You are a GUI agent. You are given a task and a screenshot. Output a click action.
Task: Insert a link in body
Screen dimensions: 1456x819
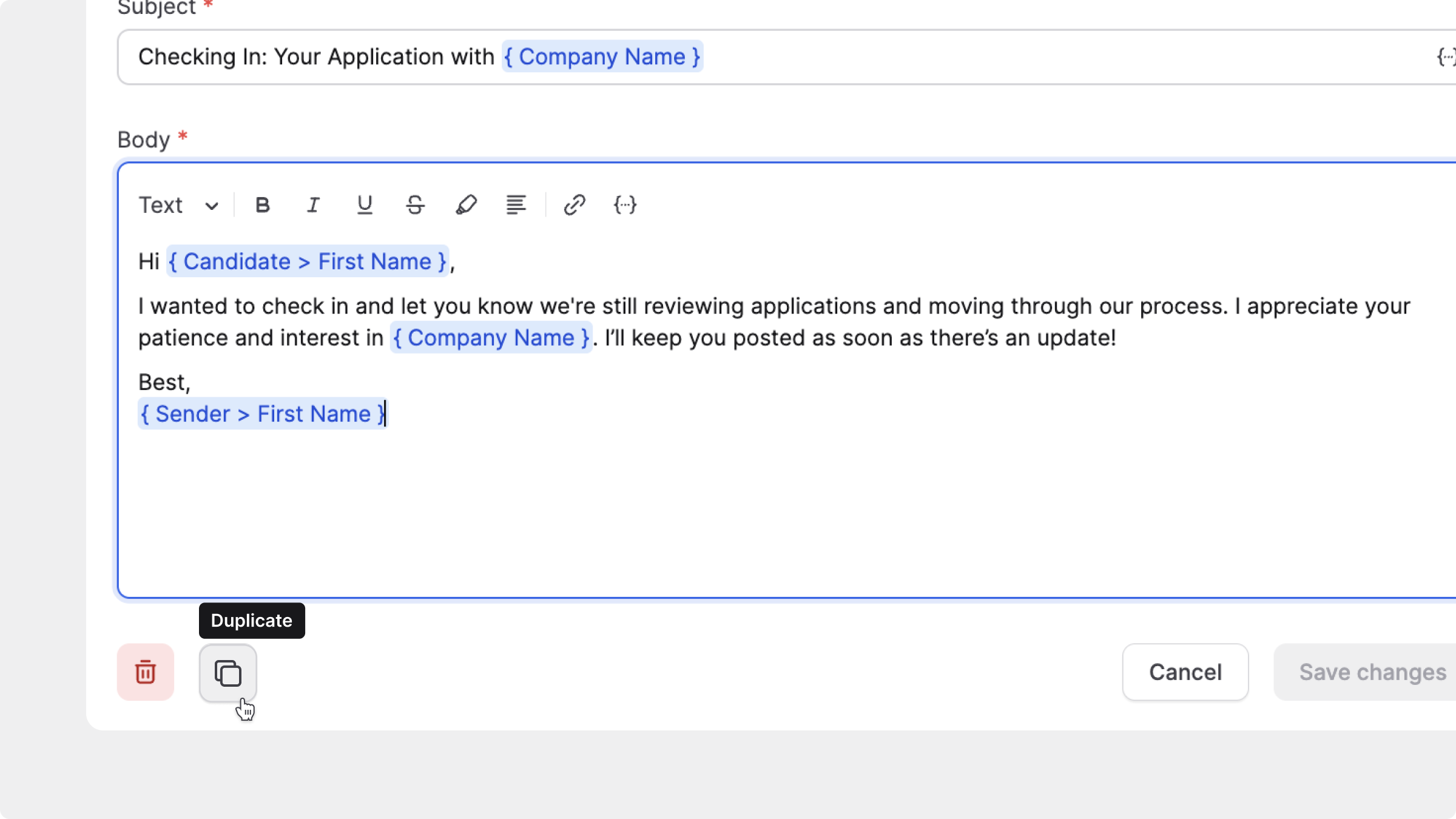[x=574, y=205]
